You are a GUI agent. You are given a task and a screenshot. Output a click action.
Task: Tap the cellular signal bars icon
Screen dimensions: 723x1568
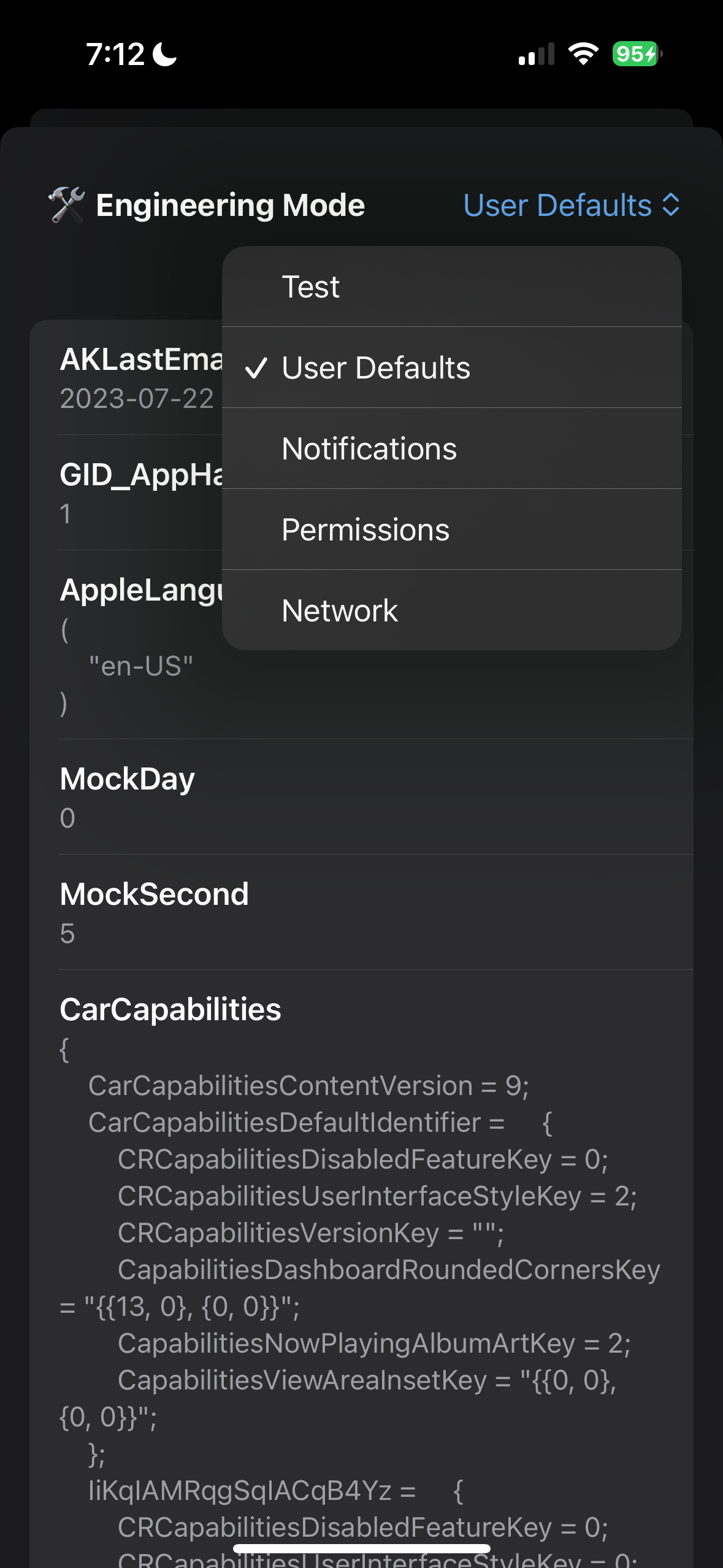click(535, 55)
